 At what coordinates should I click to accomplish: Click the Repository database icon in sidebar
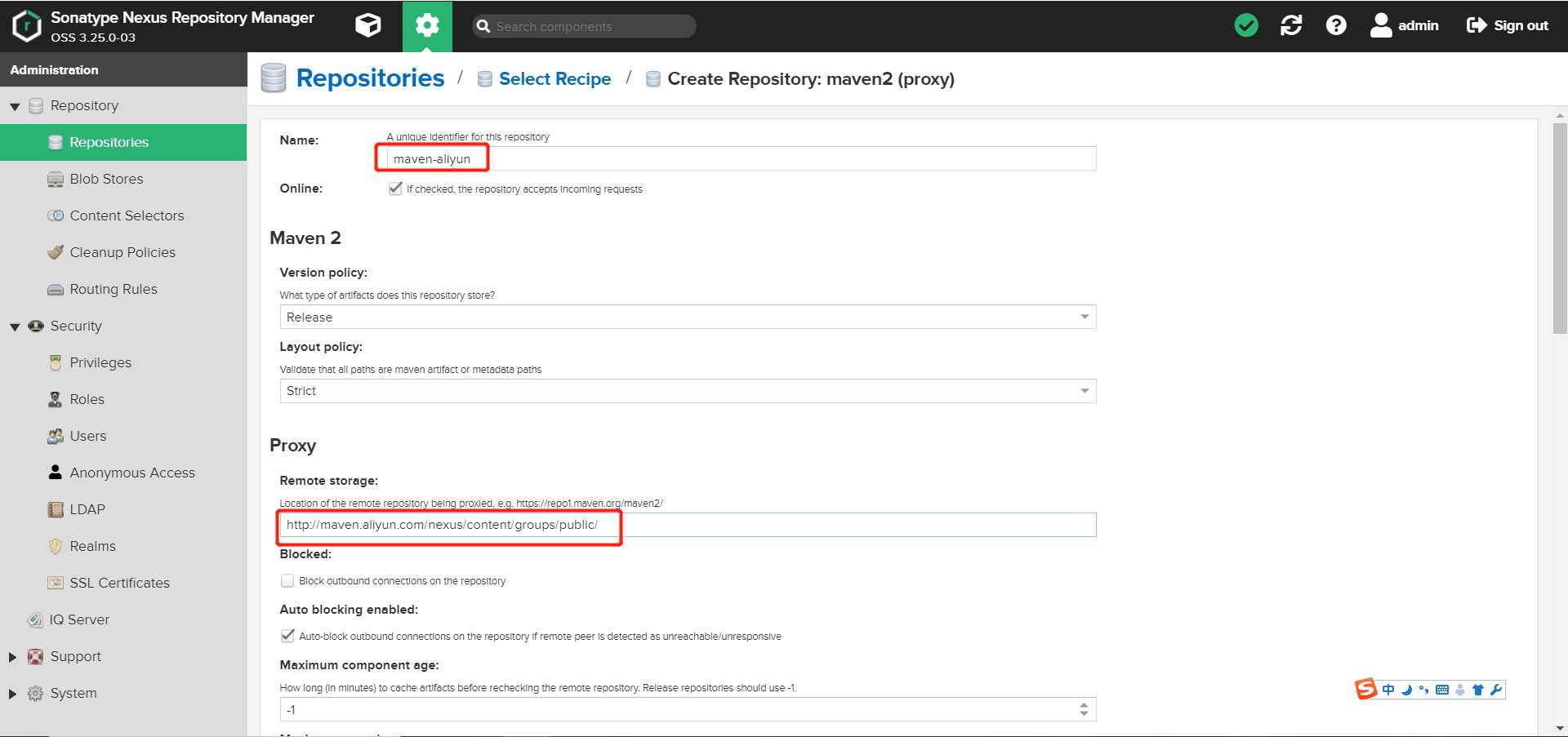(x=35, y=106)
